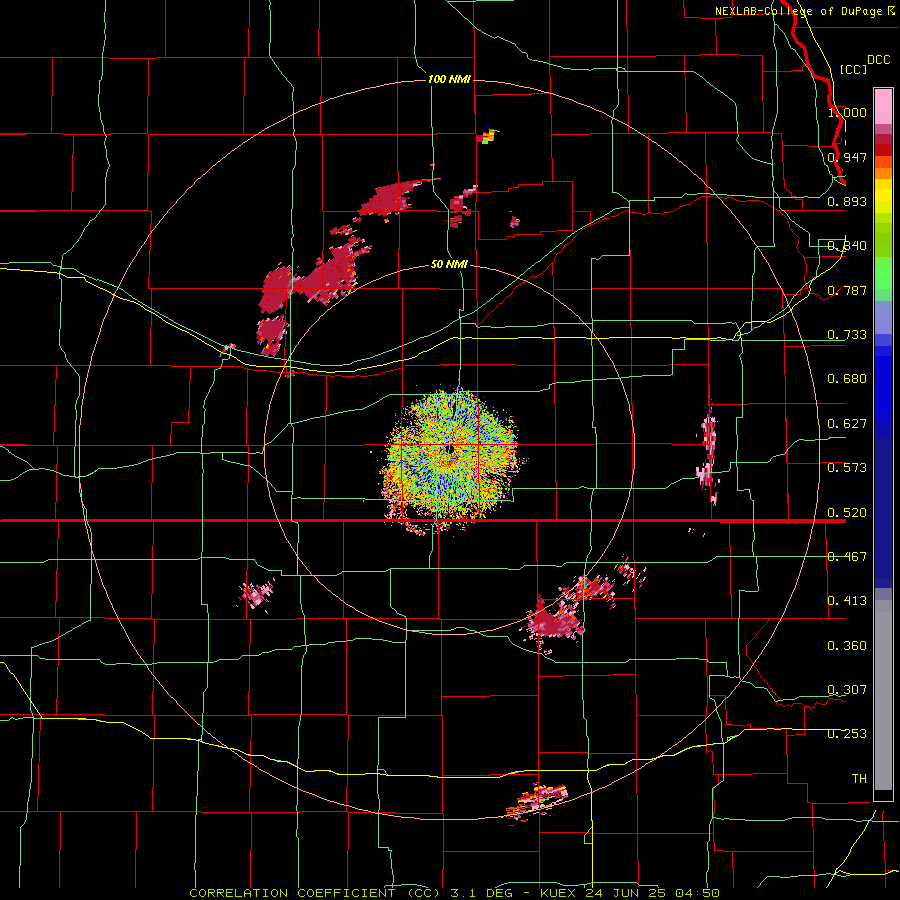Screen dimensions: 900x900
Task: Click the 0.520 color scale value
Action: tap(847, 513)
